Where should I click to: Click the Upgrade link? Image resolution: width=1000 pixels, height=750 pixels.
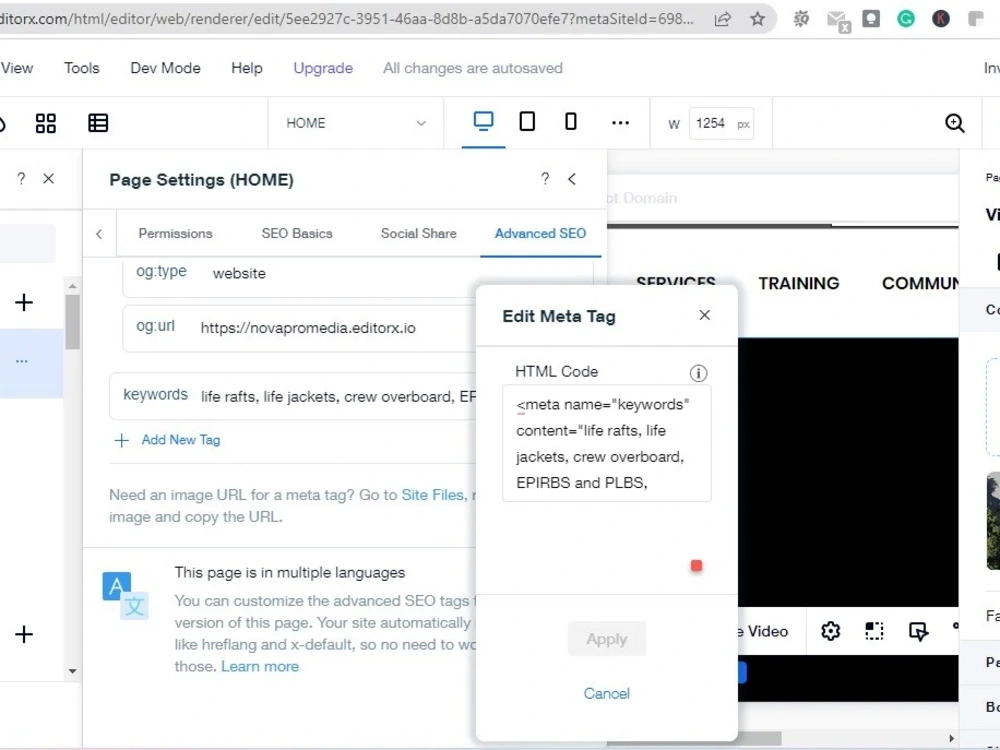[x=323, y=68]
